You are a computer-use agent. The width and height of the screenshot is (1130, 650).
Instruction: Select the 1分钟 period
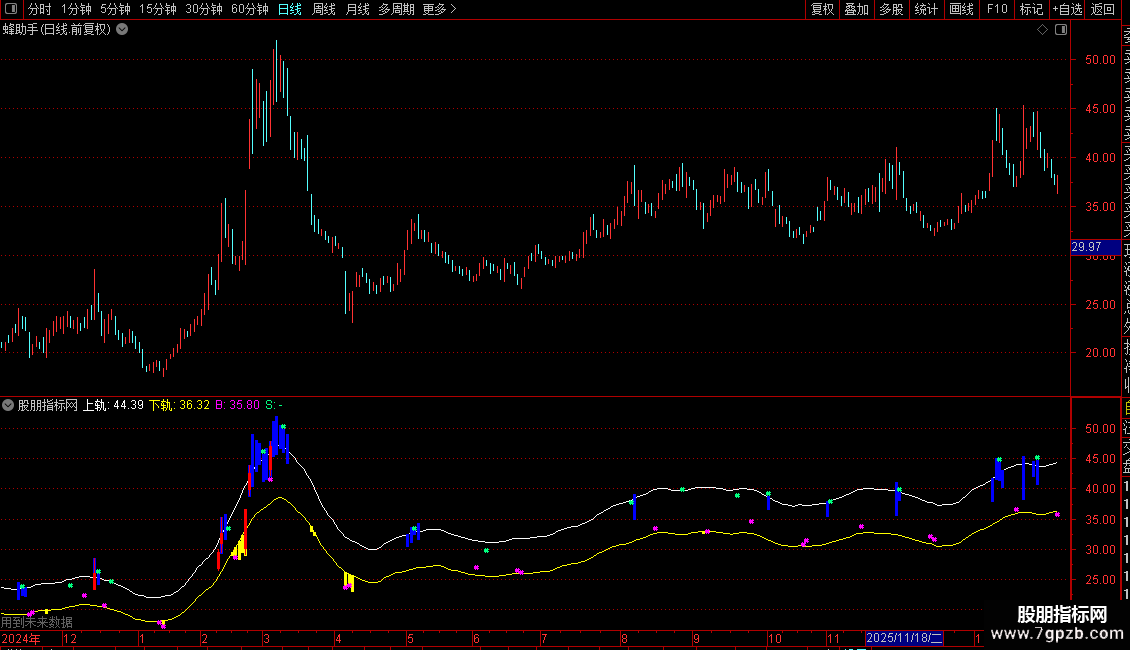pos(76,9)
